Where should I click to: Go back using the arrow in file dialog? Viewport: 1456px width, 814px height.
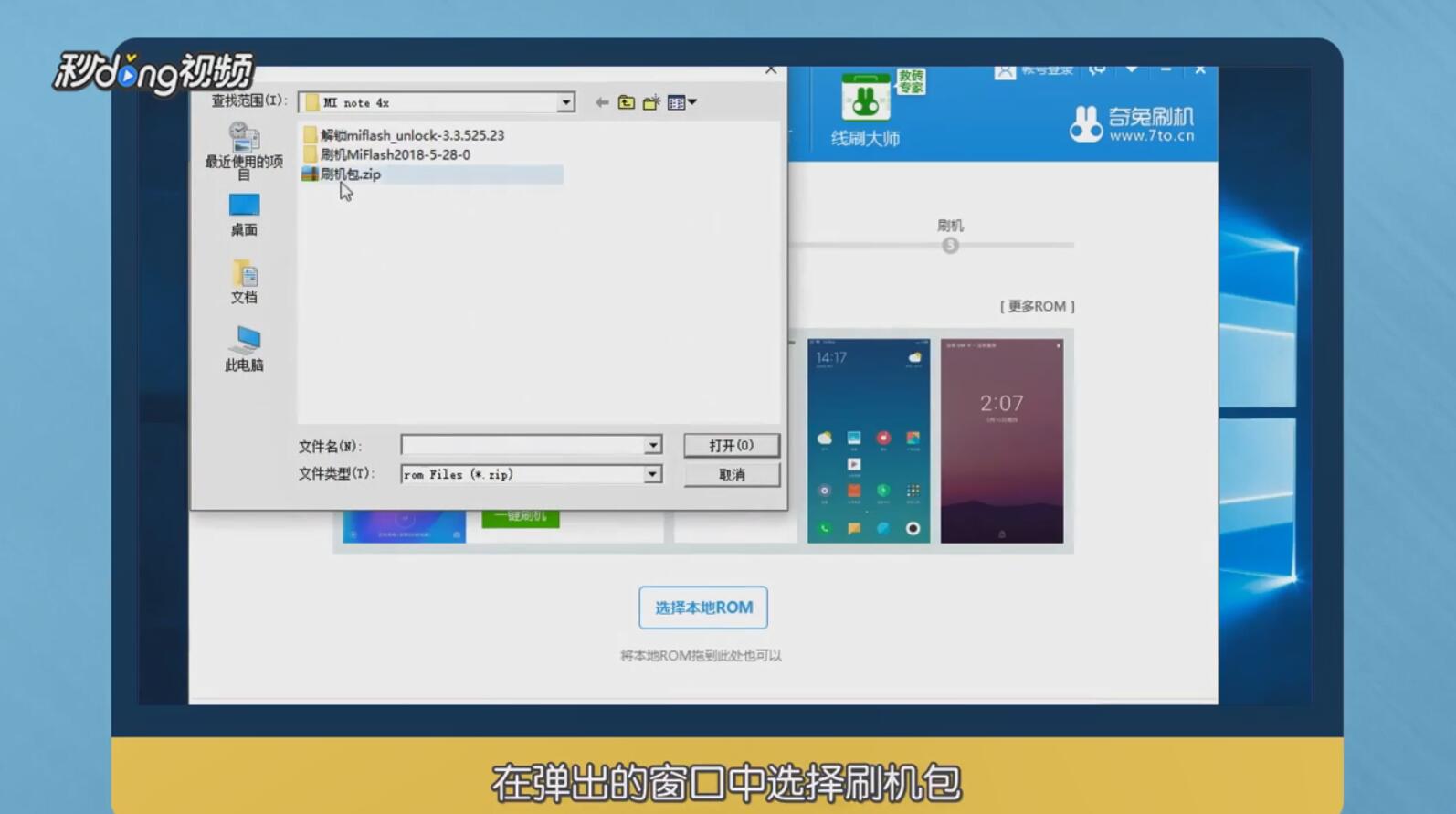(601, 102)
